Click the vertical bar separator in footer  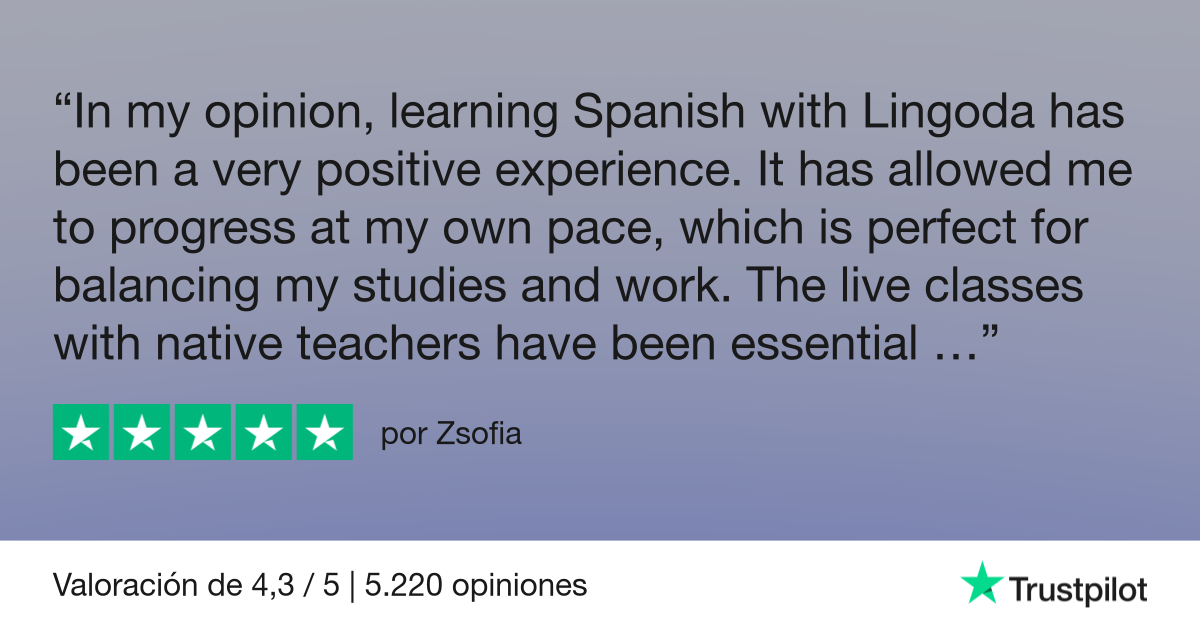(x=353, y=584)
